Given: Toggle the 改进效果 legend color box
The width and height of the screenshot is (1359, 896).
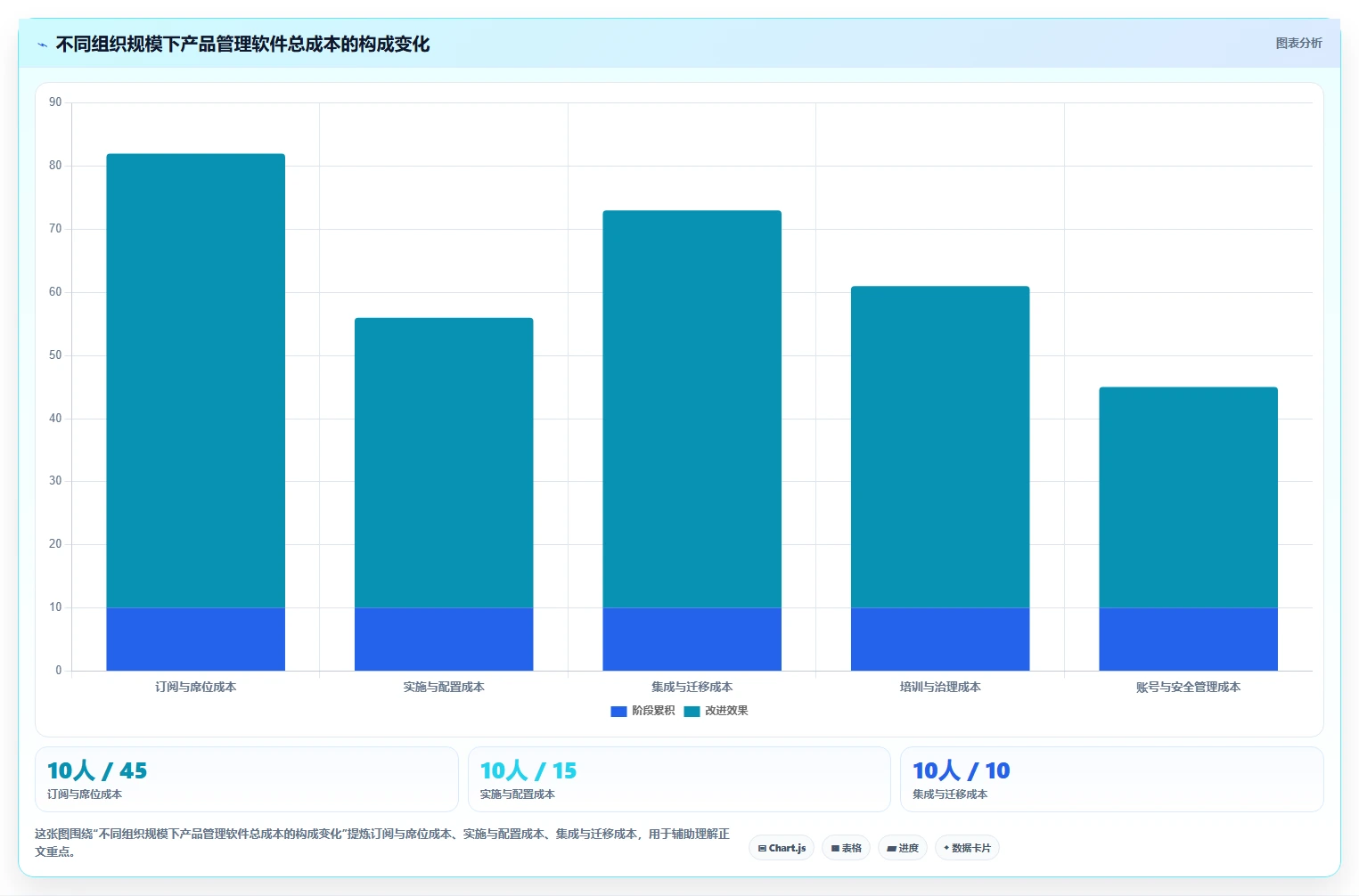Looking at the screenshot, I should tap(692, 711).
